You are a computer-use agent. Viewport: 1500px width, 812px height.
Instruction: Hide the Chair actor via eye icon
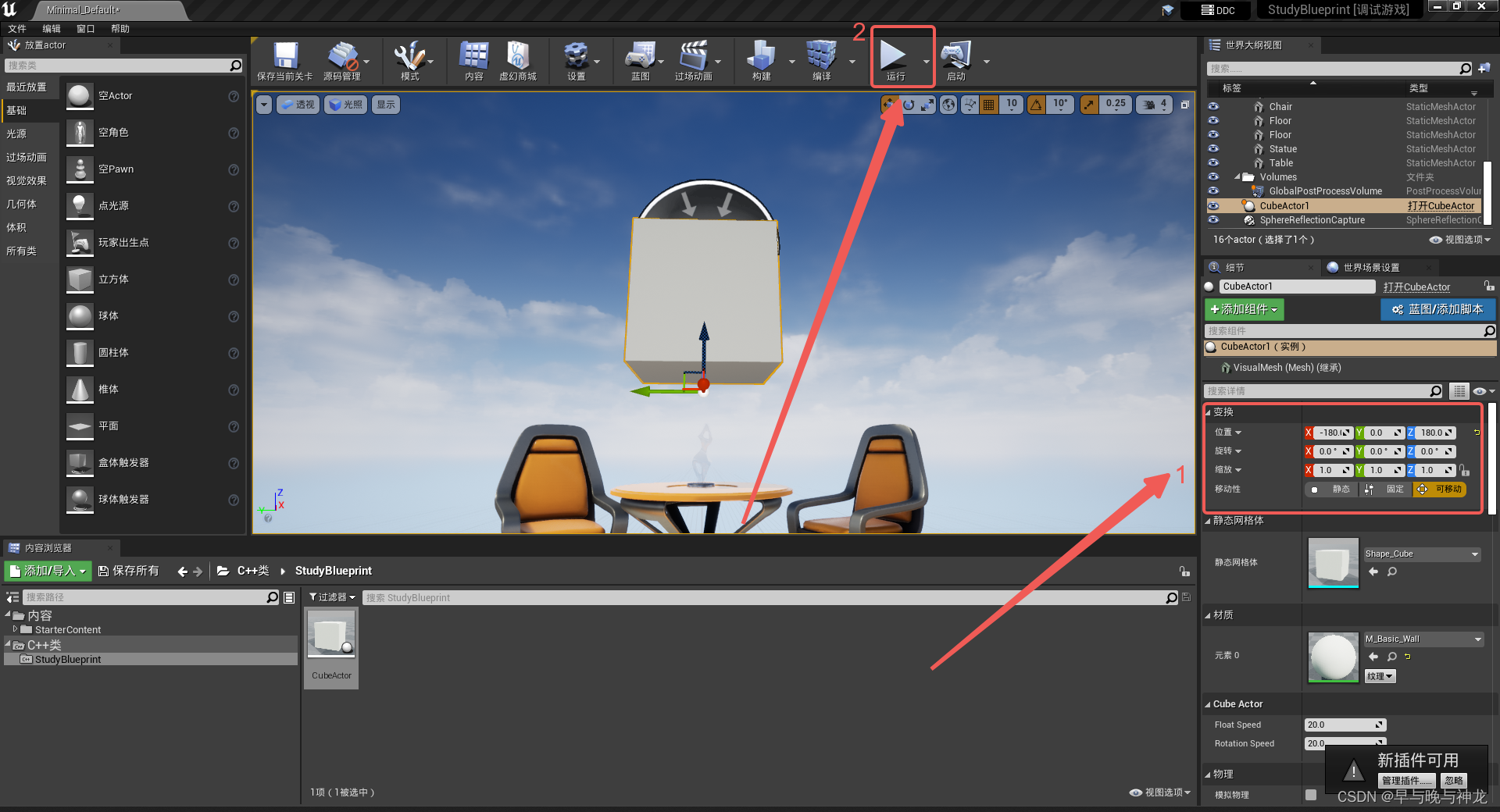[x=1213, y=106]
